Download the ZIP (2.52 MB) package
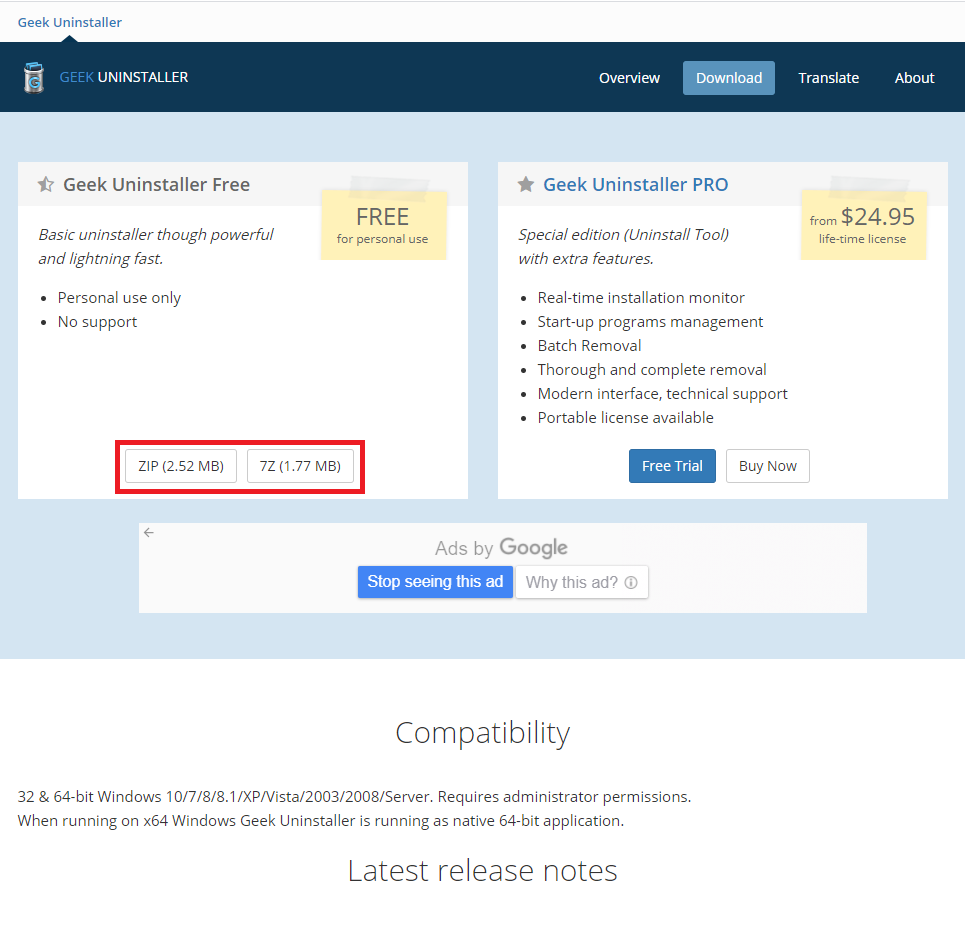The height and width of the screenshot is (925, 965). [x=181, y=467]
